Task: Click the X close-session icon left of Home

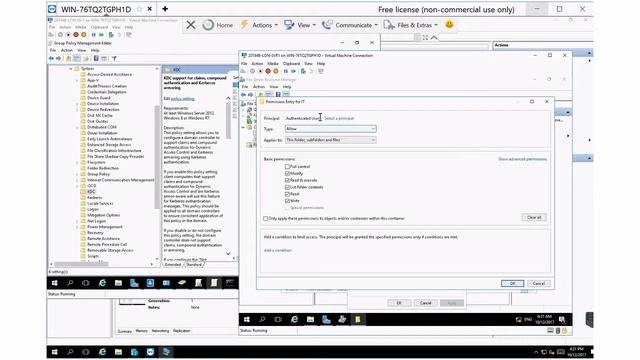Action: pos(191,25)
